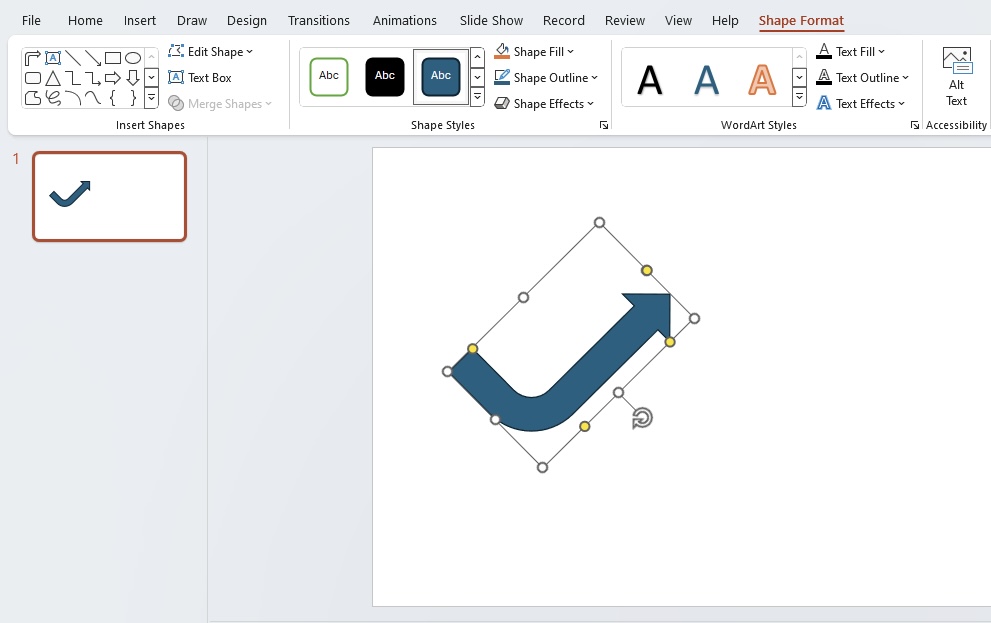Open the Animations tab
Image resolution: width=991 pixels, height=623 pixels.
point(405,20)
